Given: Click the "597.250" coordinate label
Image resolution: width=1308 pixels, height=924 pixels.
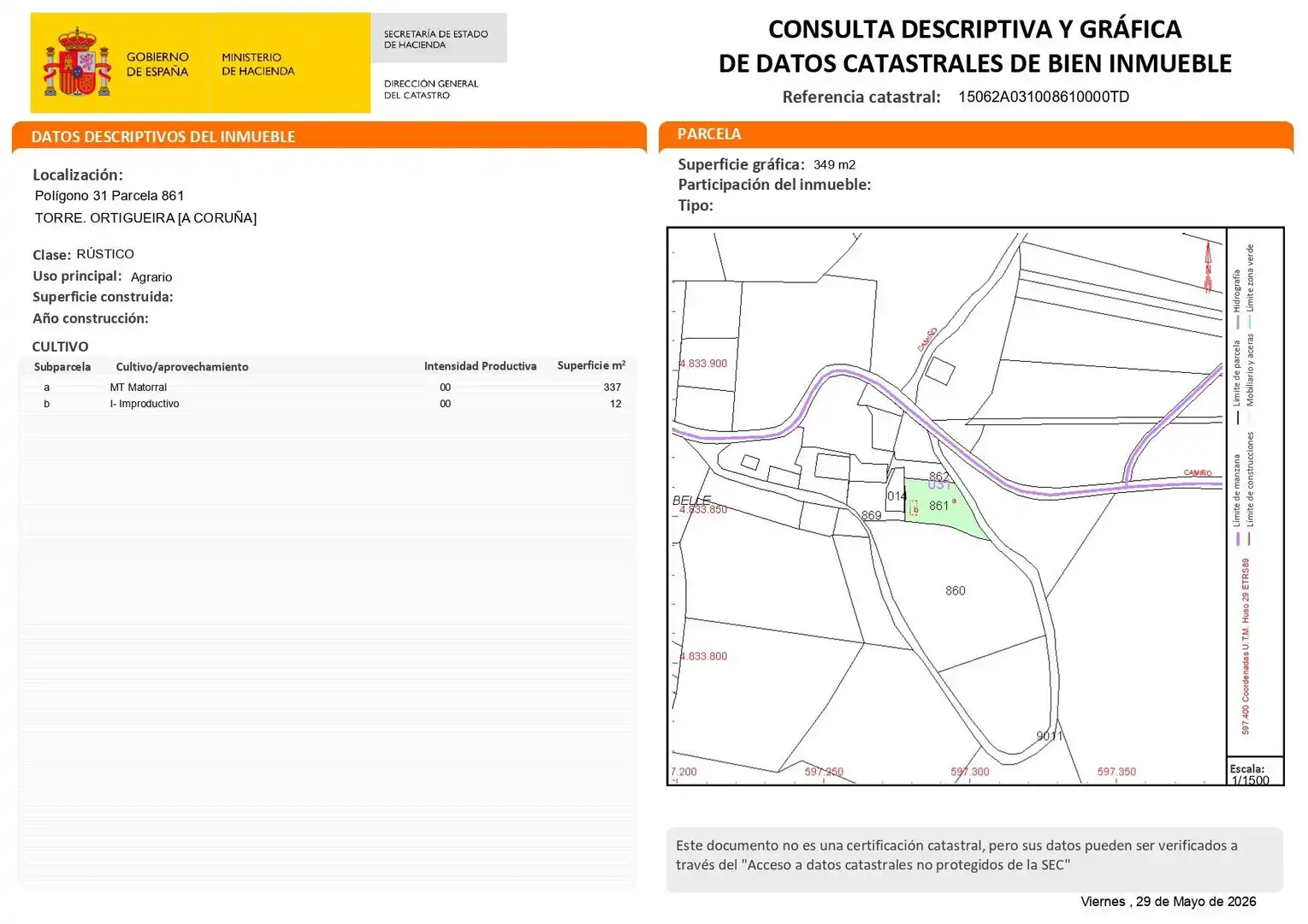Looking at the screenshot, I should (824, 772).
